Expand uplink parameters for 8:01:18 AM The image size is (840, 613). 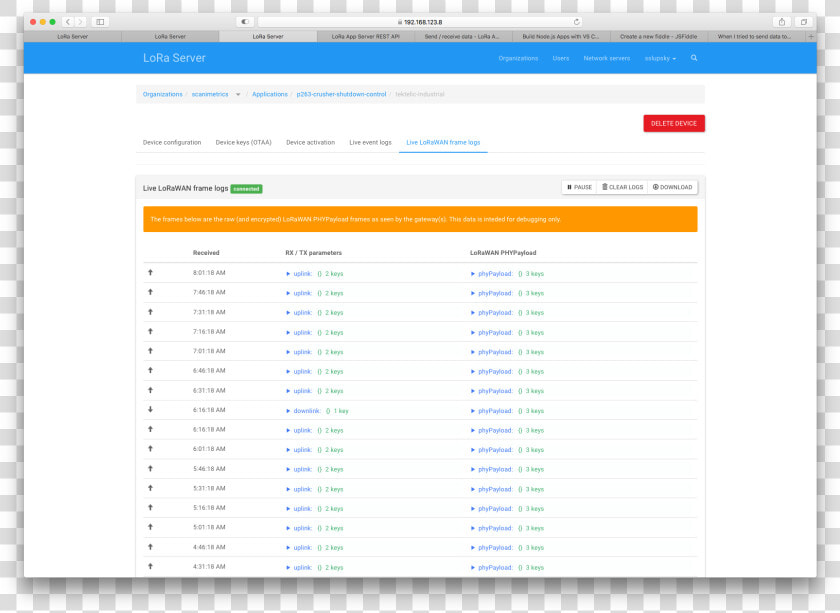[x=288, y=274]
